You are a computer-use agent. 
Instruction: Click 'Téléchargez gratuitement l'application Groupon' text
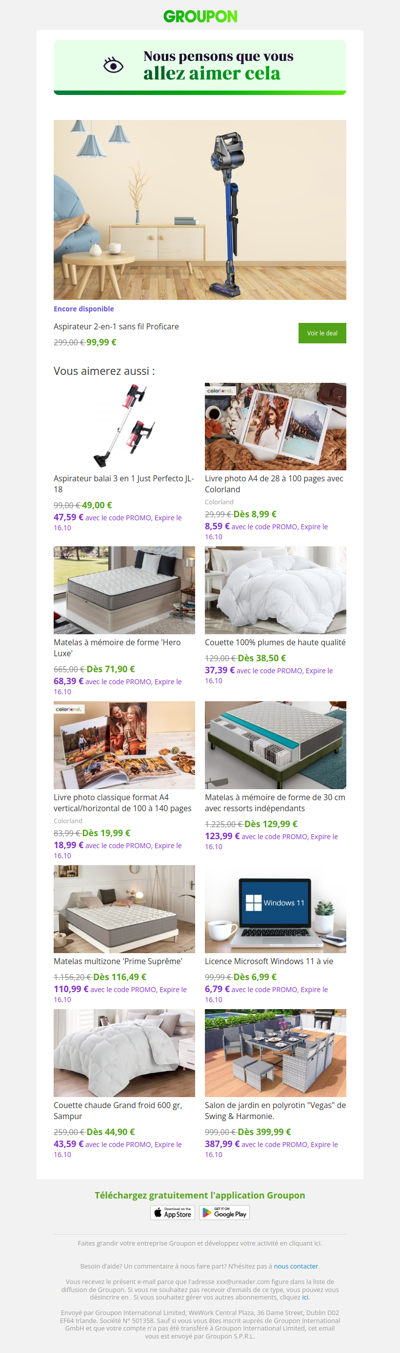[x=200, y=1195]
